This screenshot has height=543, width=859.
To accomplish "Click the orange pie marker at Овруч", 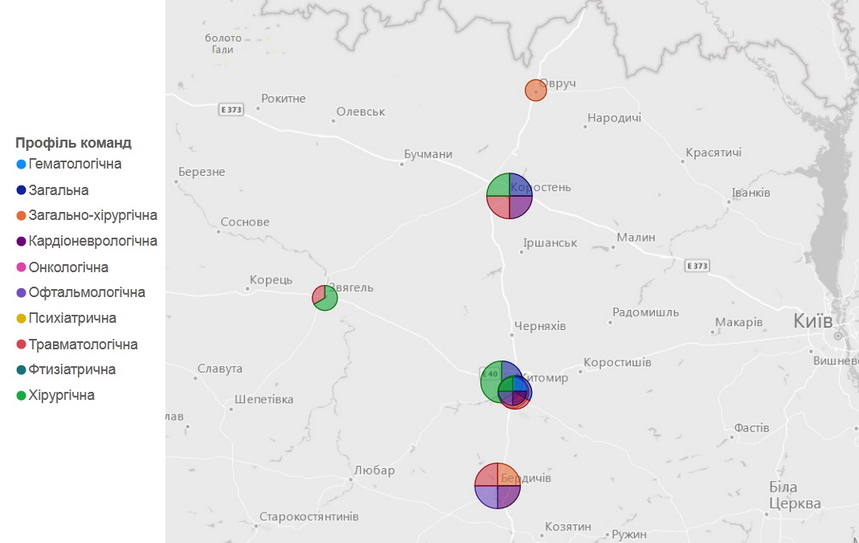I will (x=535, y=91).
